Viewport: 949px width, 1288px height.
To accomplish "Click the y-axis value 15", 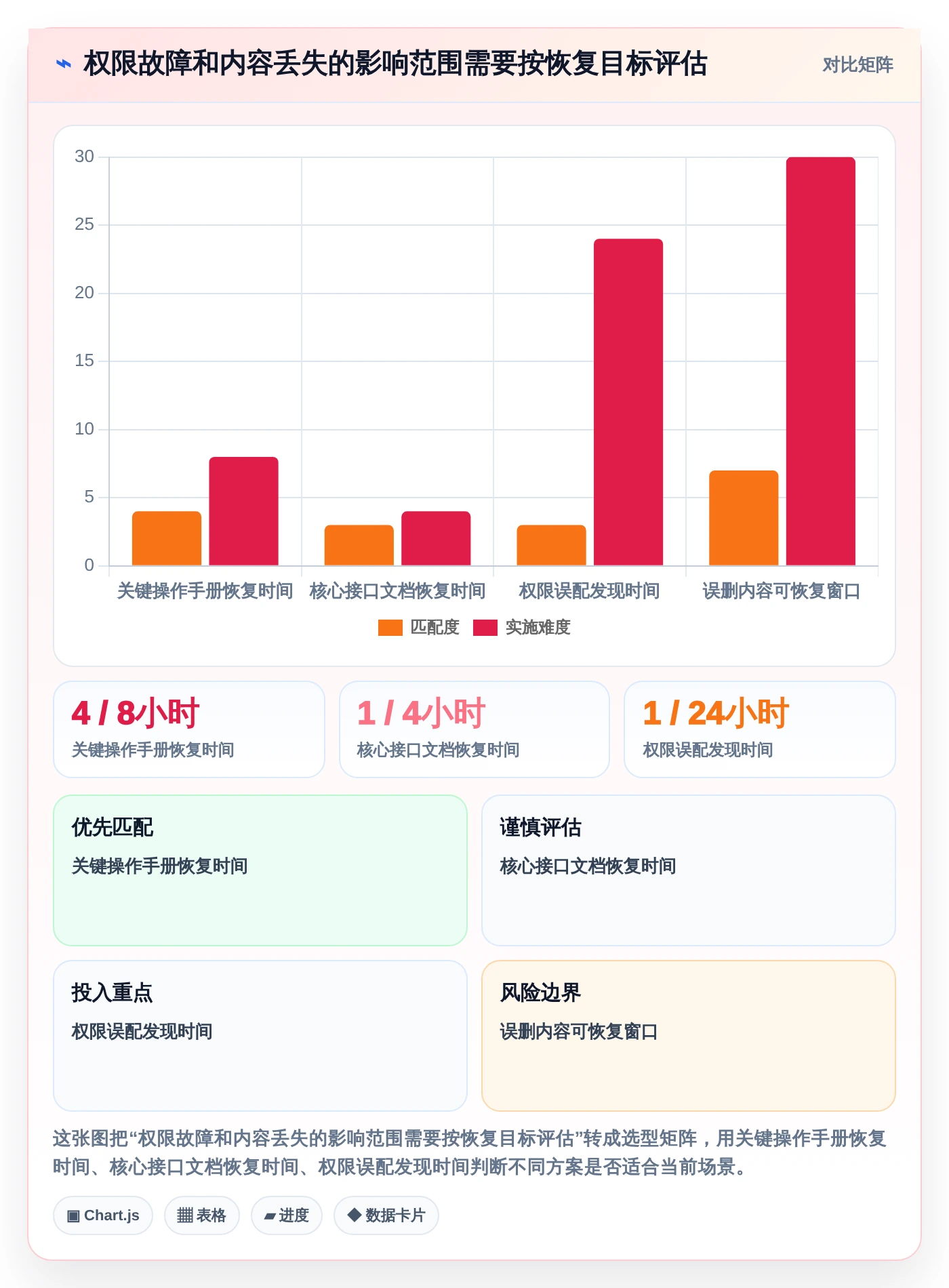I will [84, 361].
